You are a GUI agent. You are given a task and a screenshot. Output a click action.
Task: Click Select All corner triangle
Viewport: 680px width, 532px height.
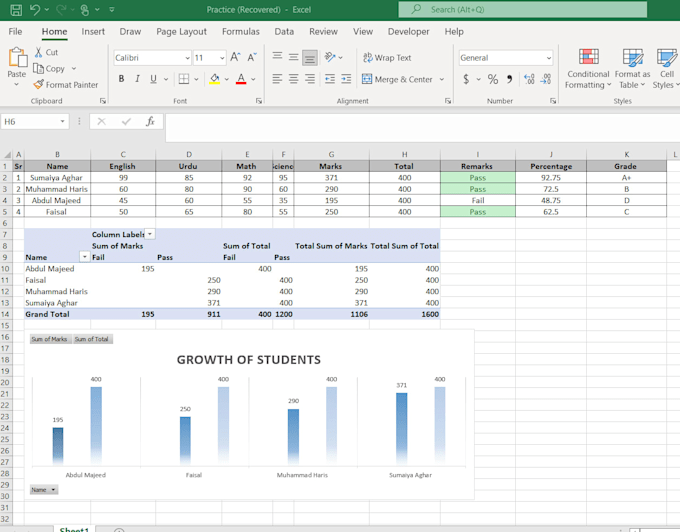click(x=7, y=154)
